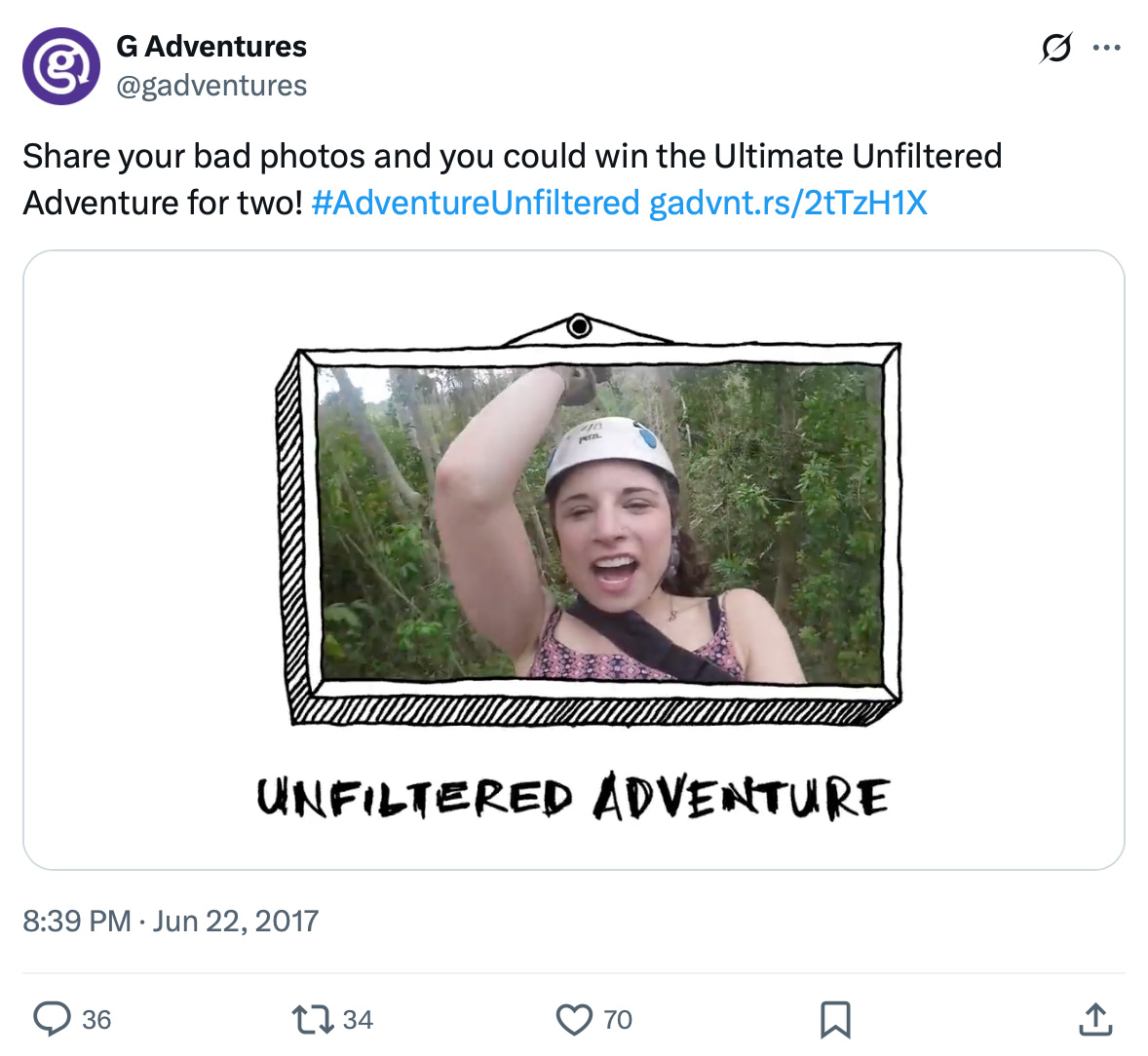Select the G Adventures display name
The height and width of the screenshot is (1056, 1148).
click(211, 46)
